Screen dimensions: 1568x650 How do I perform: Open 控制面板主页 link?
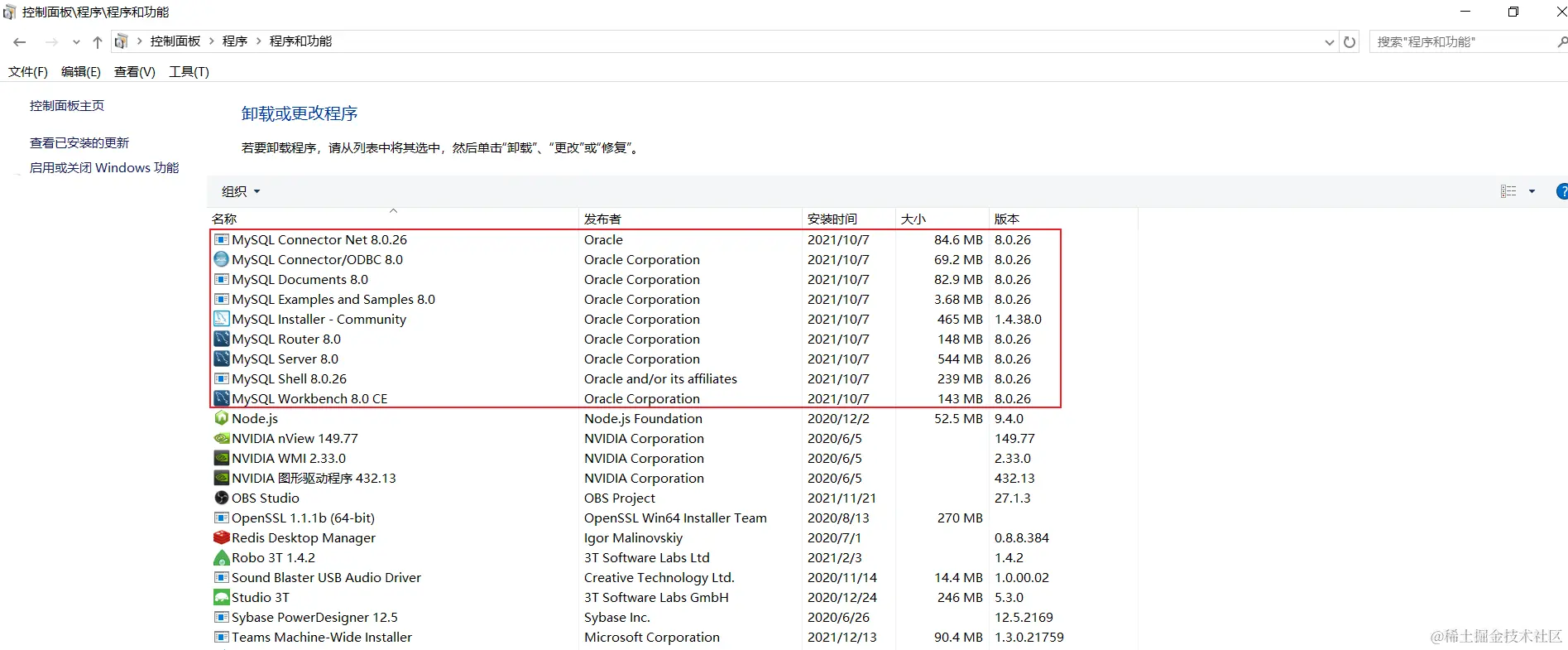(67, 106)
